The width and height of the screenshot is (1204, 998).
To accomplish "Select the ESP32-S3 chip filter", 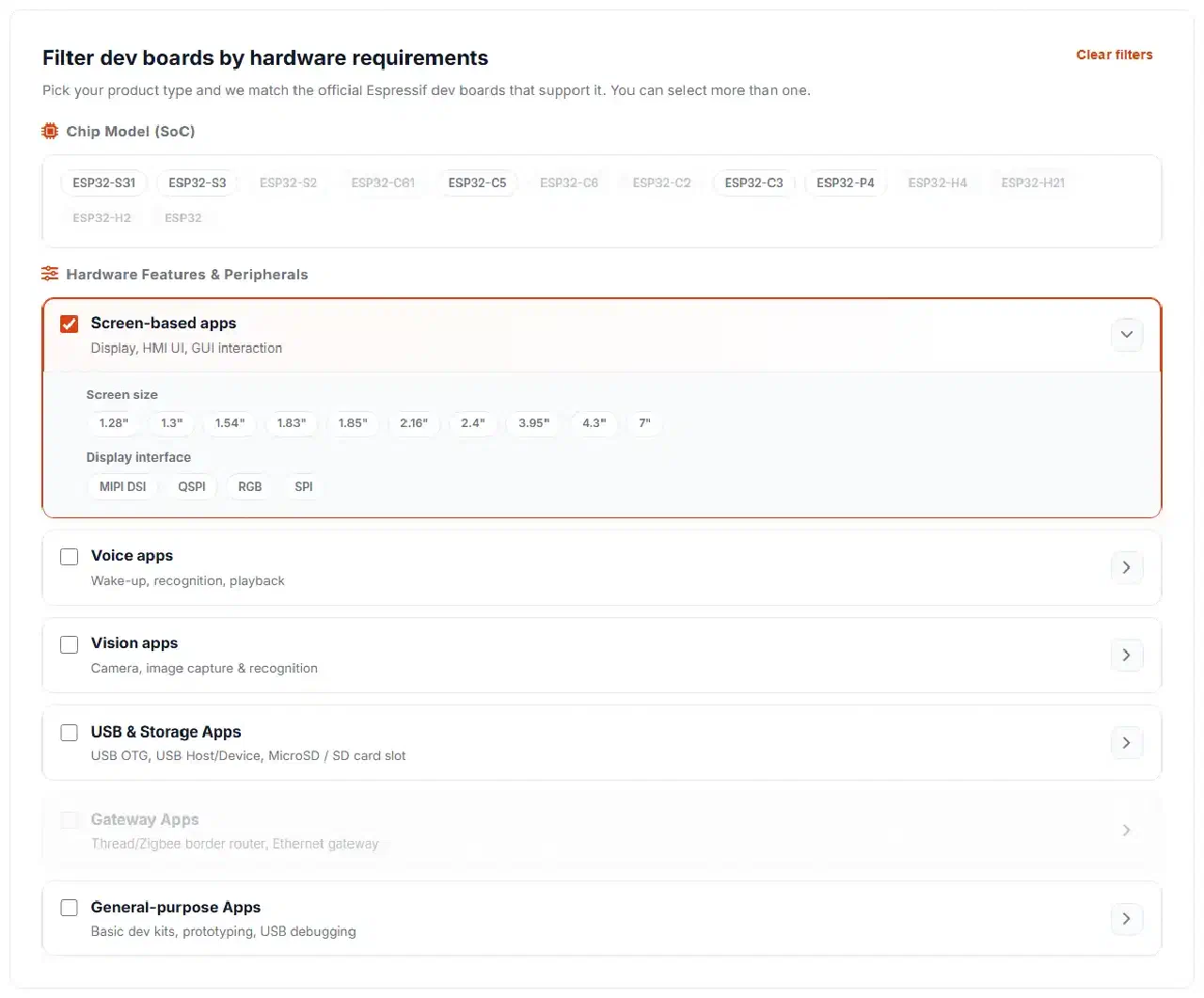I will [x=198, y=182].
